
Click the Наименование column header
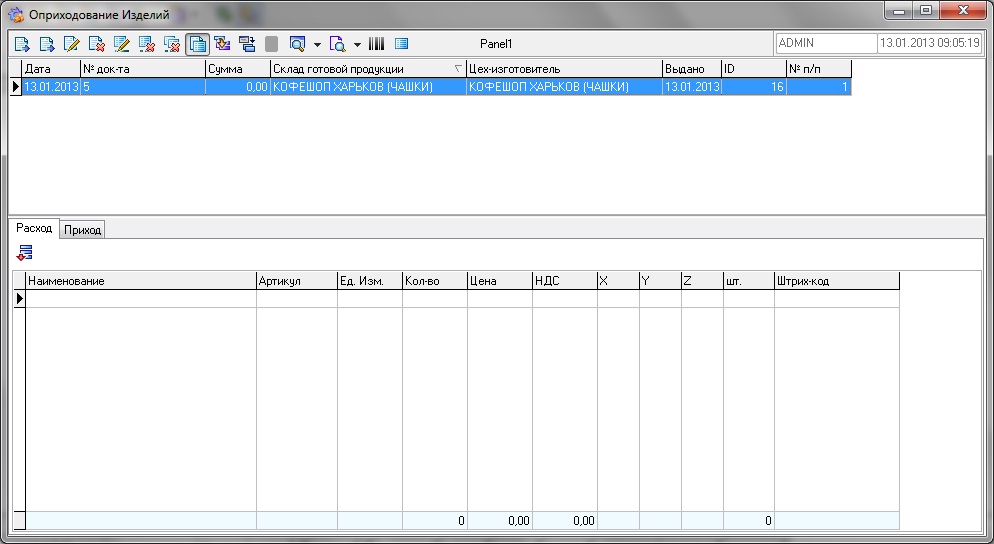point(140,281)
